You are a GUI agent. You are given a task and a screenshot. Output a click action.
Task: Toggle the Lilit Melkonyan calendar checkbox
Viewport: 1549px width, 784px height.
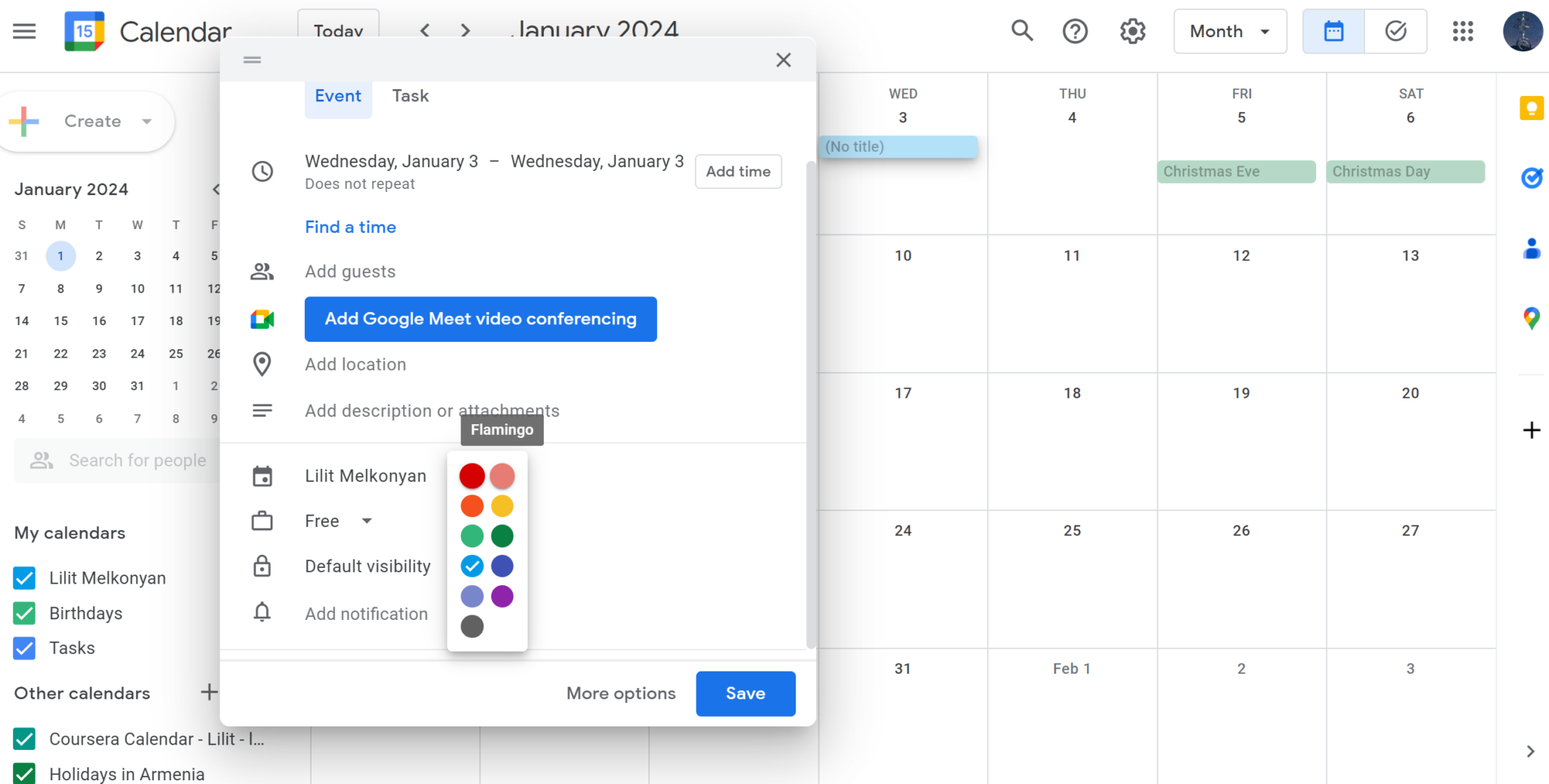click(24, 578)
